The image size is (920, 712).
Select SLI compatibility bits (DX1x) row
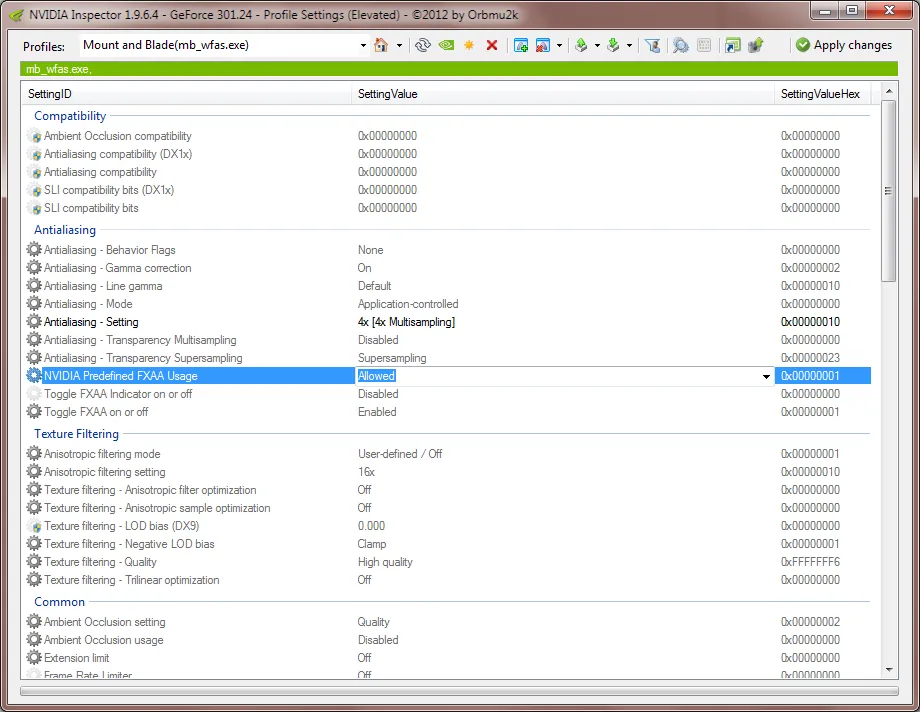click(448, 190)
